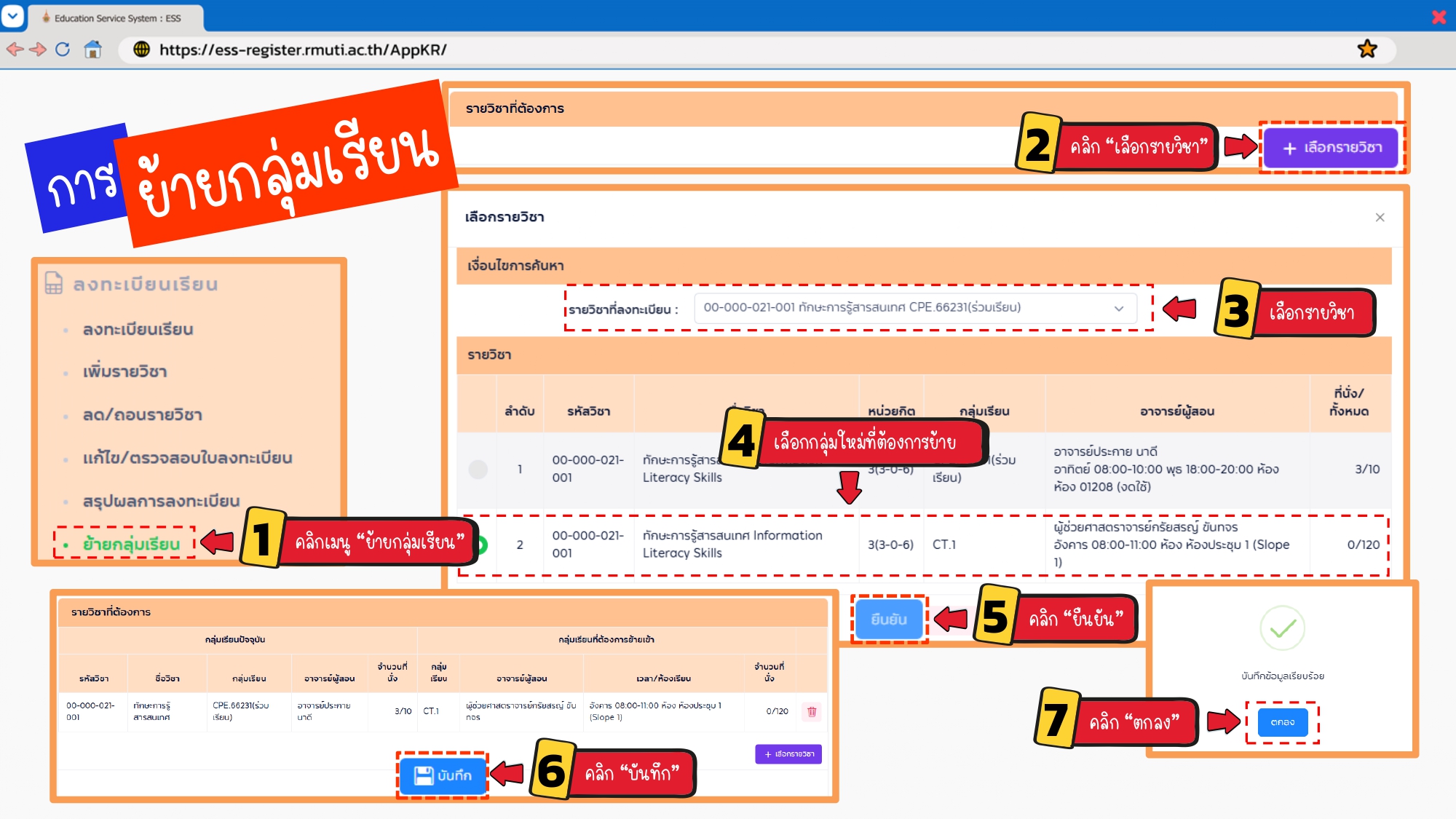Open เพิ่มรายวิชา menu item
The image size is (1456, 819).
(125, 372)
